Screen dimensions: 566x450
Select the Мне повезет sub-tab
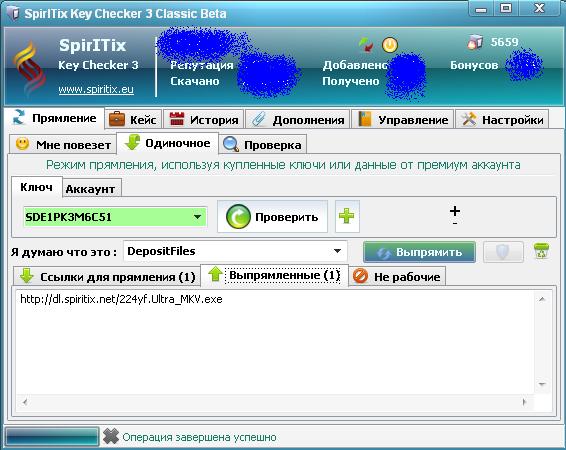[63, 145]
